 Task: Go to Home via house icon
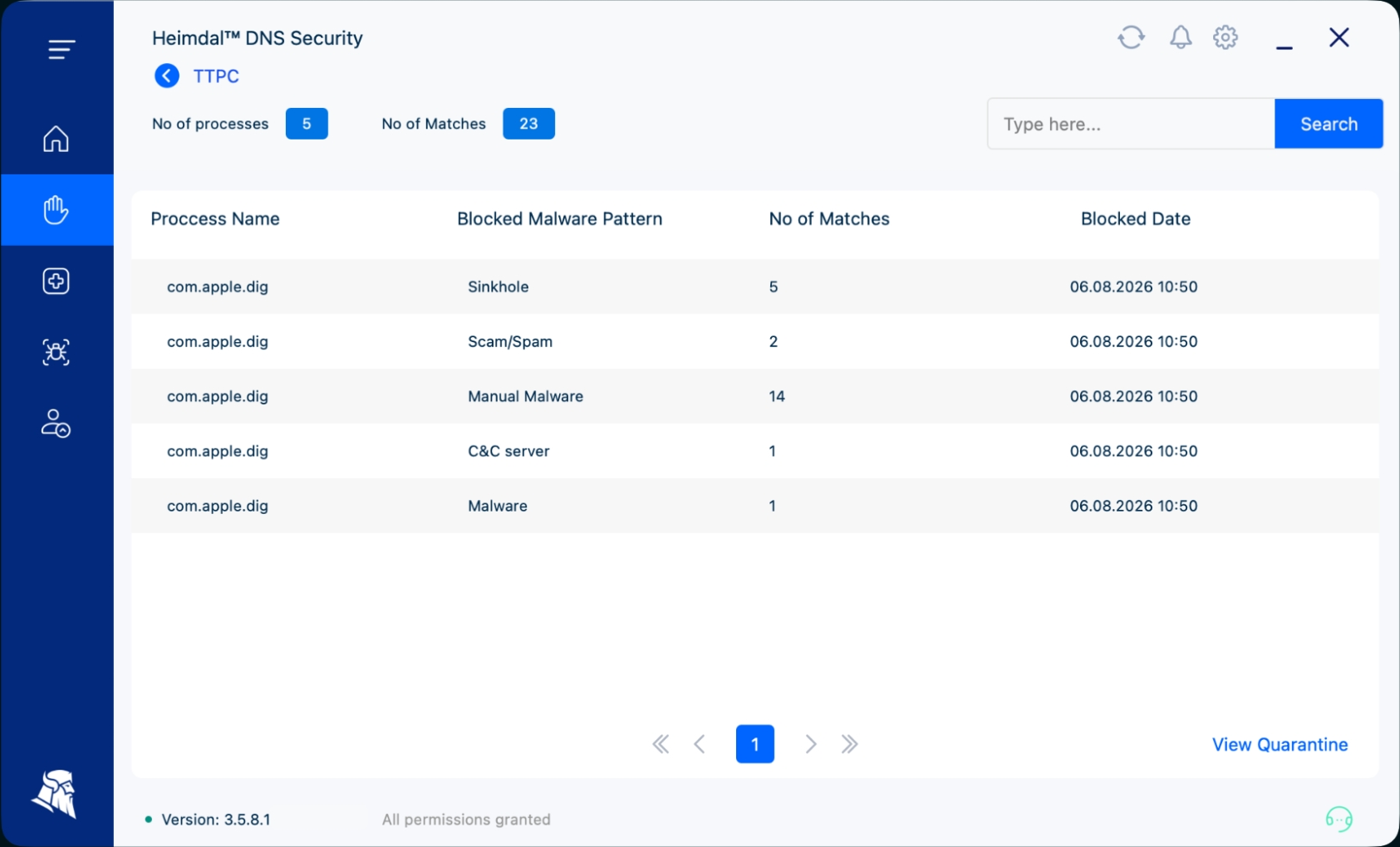56,139
